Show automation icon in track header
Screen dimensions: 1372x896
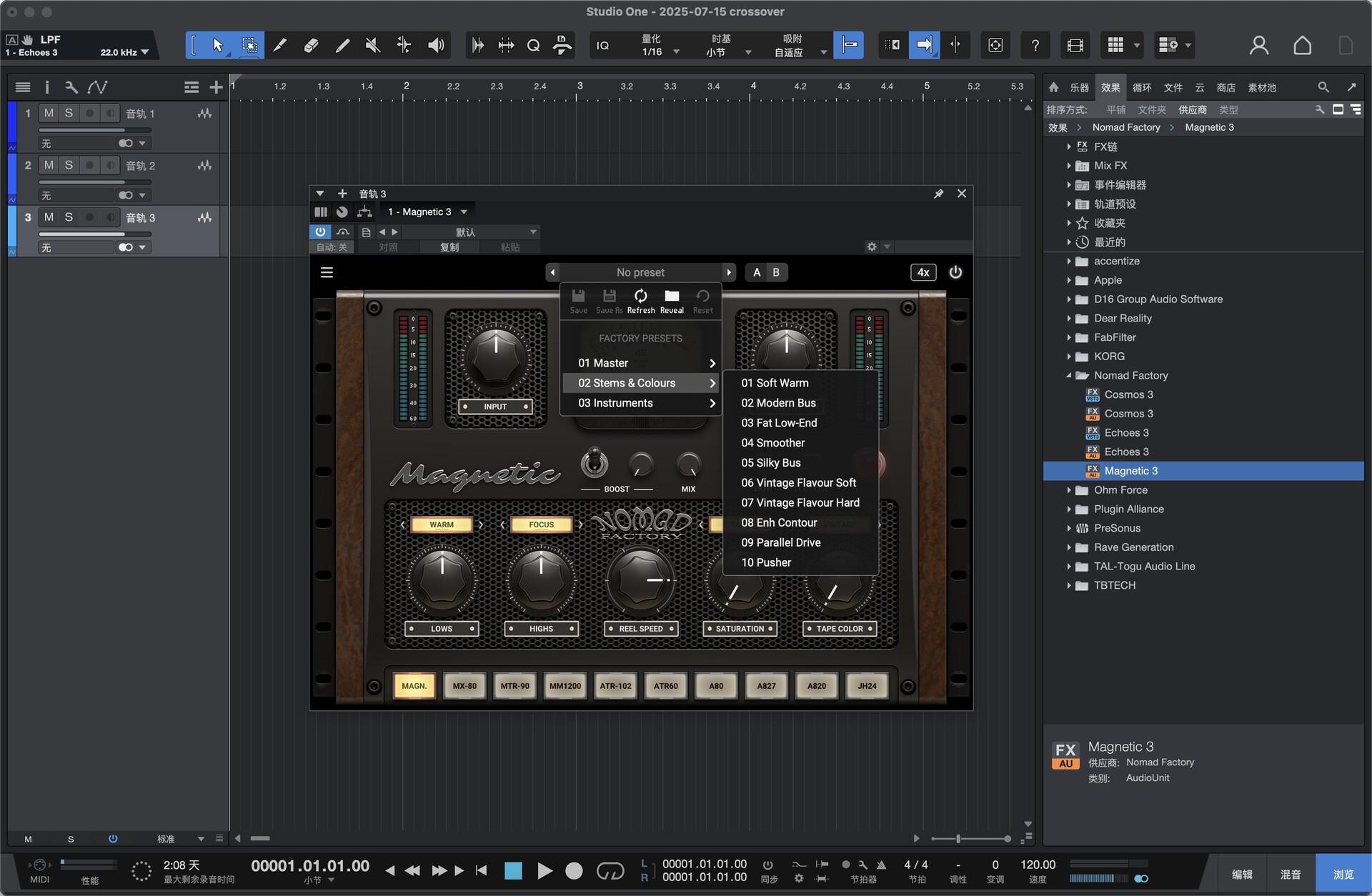coord(97,87)
